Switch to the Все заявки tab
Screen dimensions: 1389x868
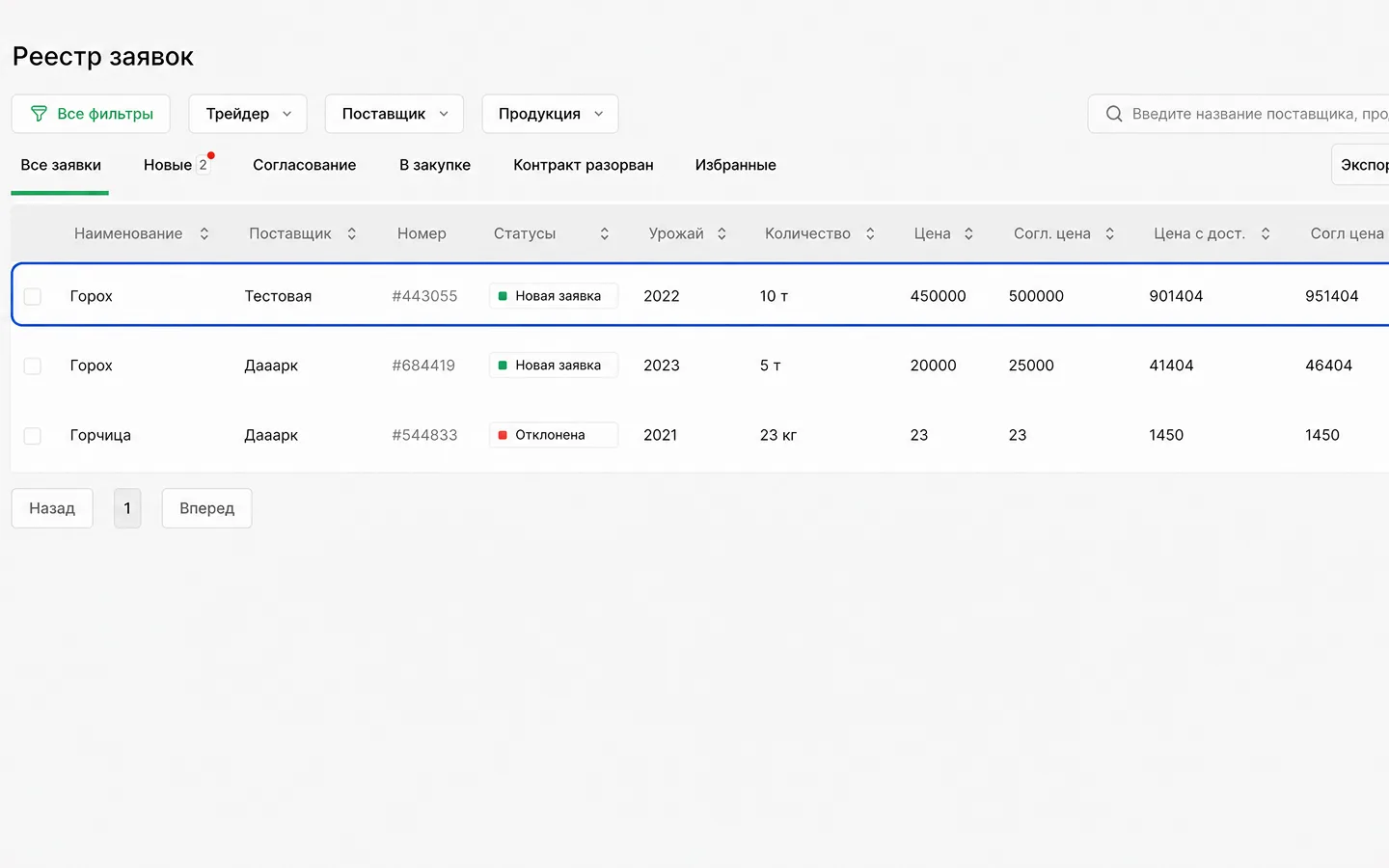[x=61, y=165]
